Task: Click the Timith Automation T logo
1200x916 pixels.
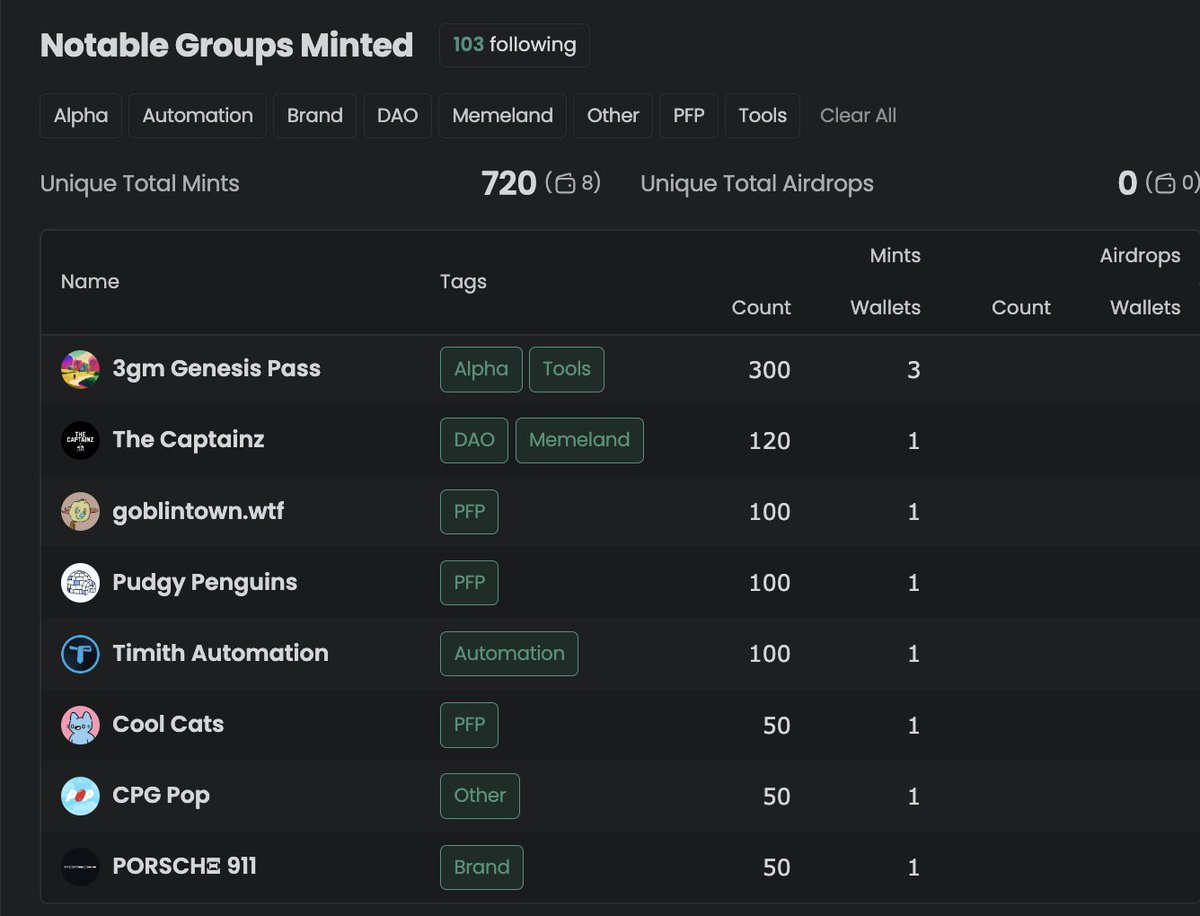Action: (80, 654)
